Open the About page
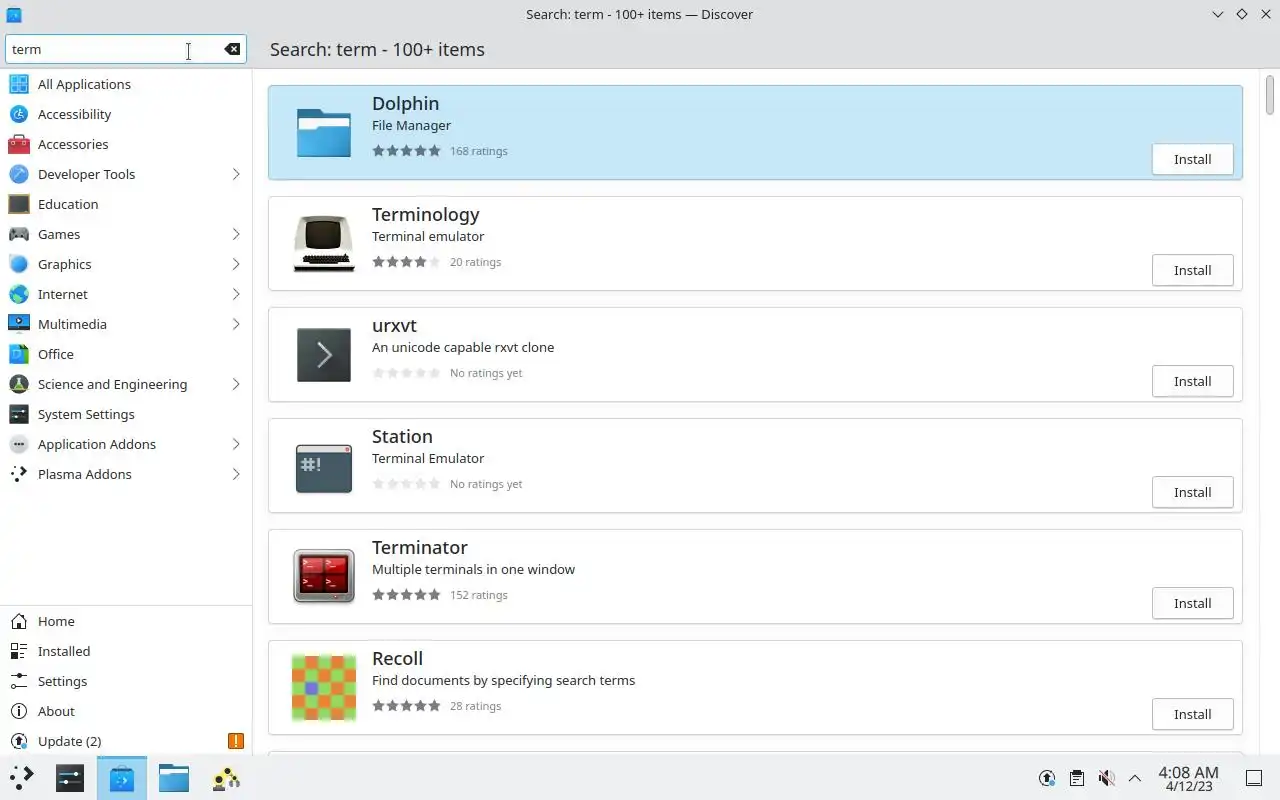The image size is (1280, 800). pos(126,711)
